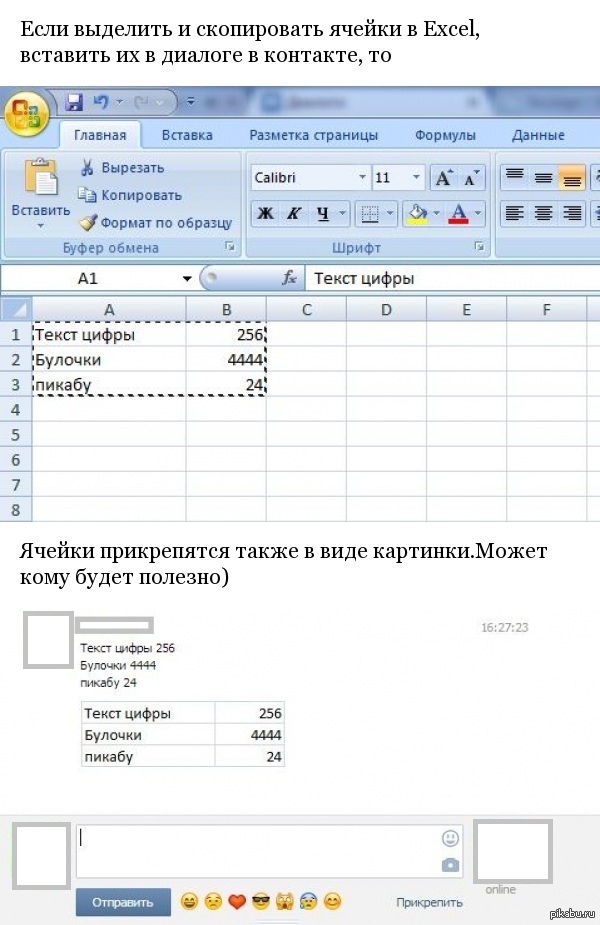The image size is (600, 925).
Task: Toggle italic К formatting
Action: (x=294, y=213)
